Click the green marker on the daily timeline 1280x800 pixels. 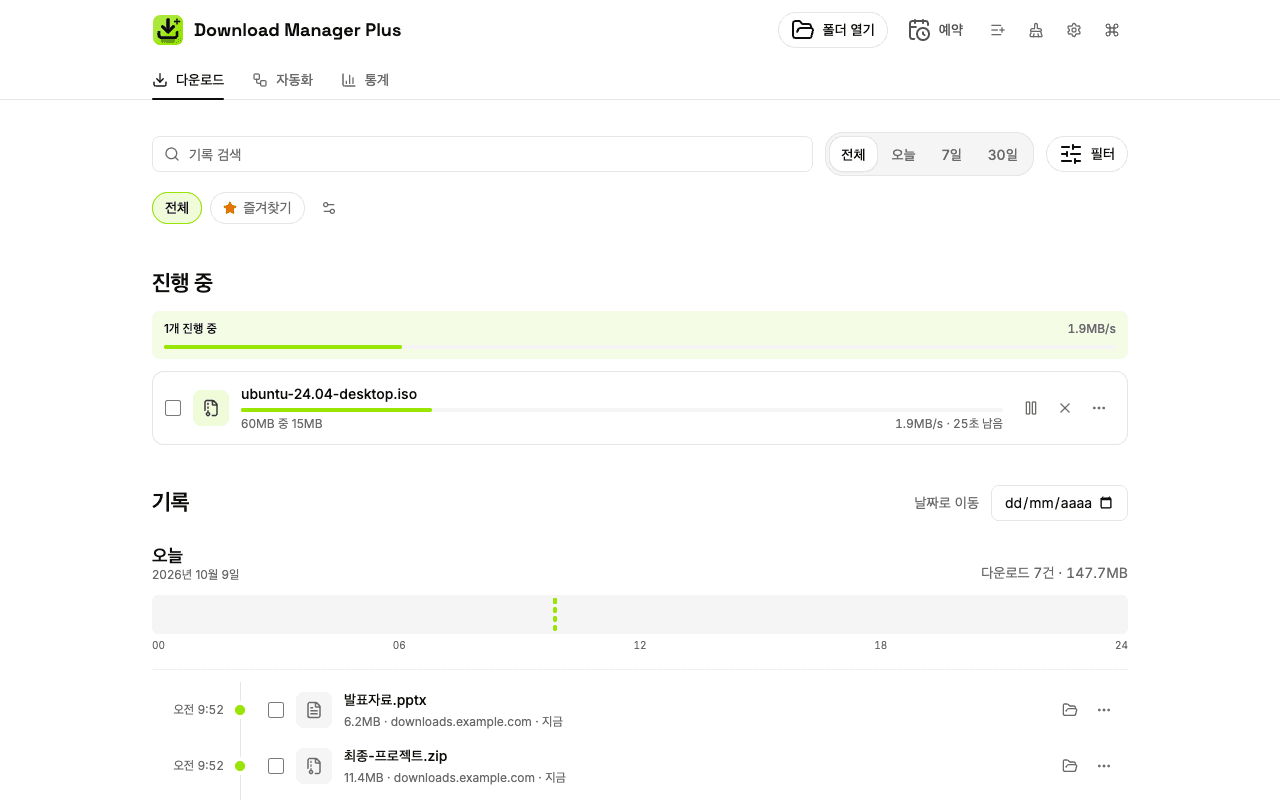point(555,614)
